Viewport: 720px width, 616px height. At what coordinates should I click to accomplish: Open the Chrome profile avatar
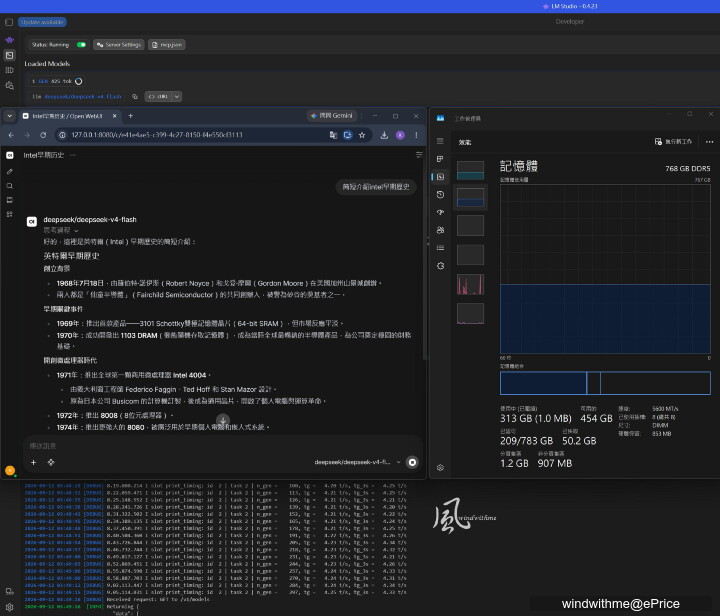(x=400, y=135)
